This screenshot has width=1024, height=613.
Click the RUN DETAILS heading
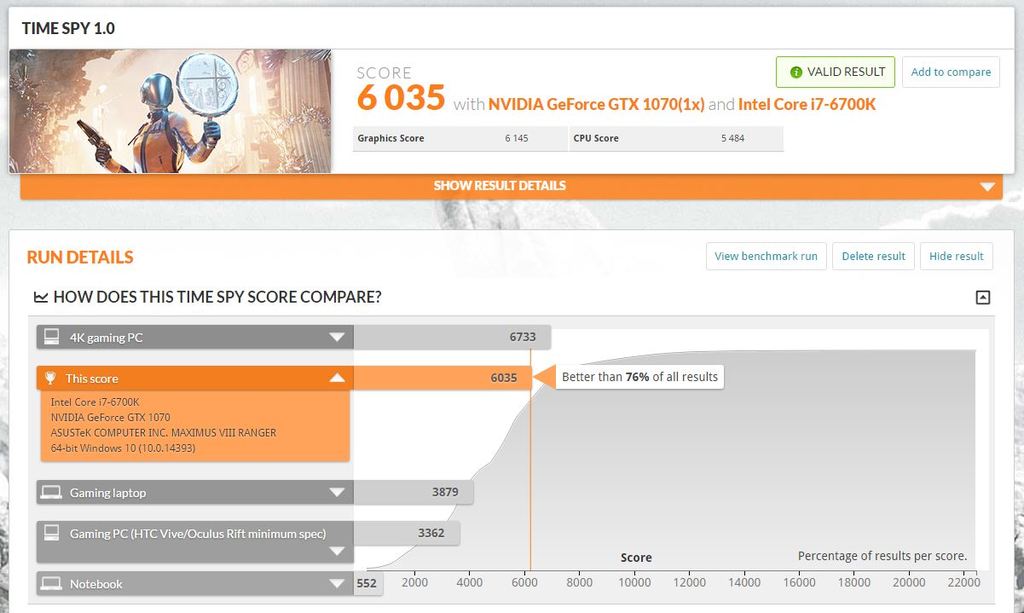point(80,257)
